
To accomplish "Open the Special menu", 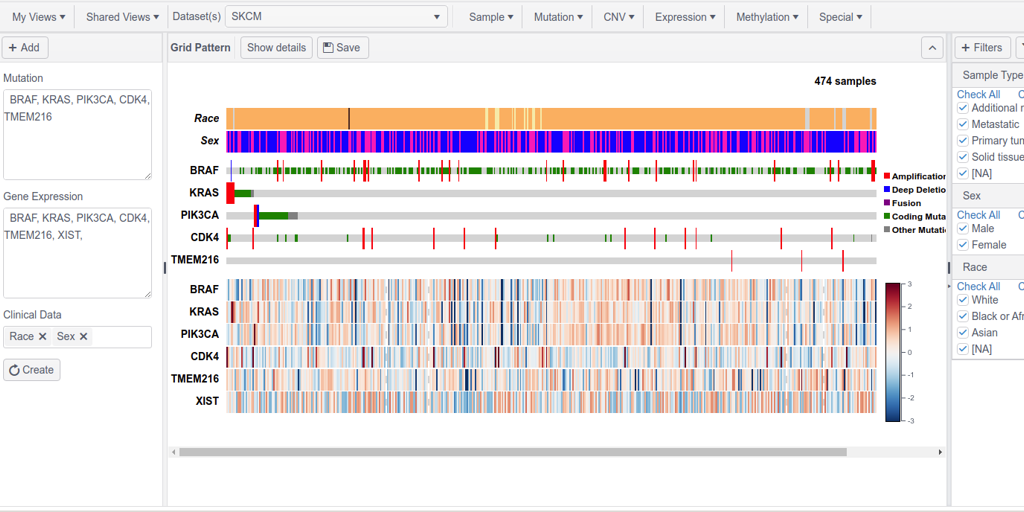I will (x=840, y=17).
